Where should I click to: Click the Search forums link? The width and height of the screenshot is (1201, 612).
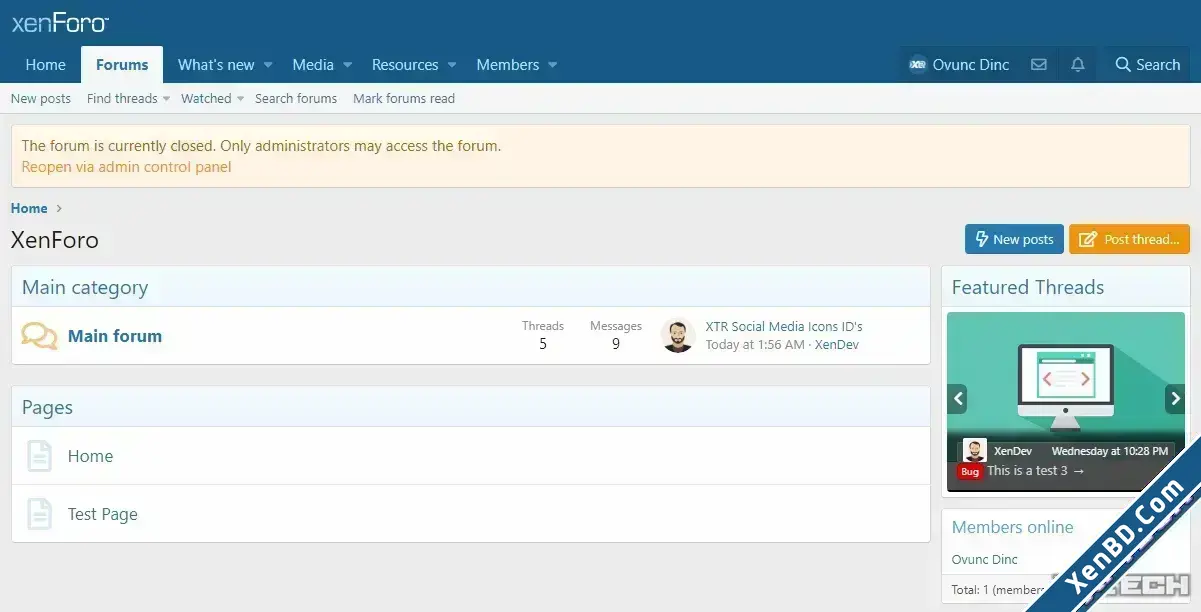pos(296,98)
